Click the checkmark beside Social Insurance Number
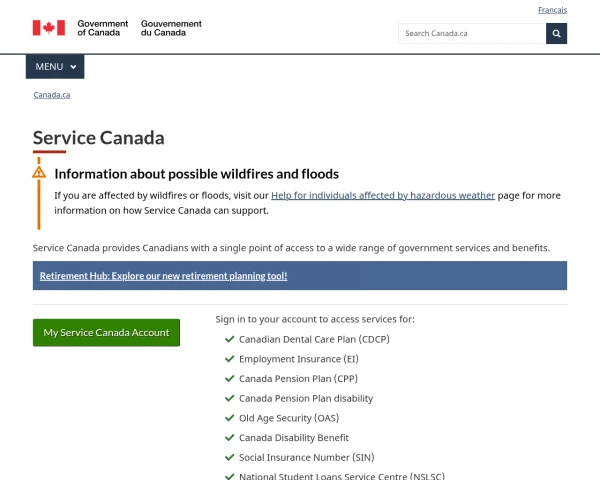This screenshot has width=600, height=480. pyautogui.click(x=229, y=457)
